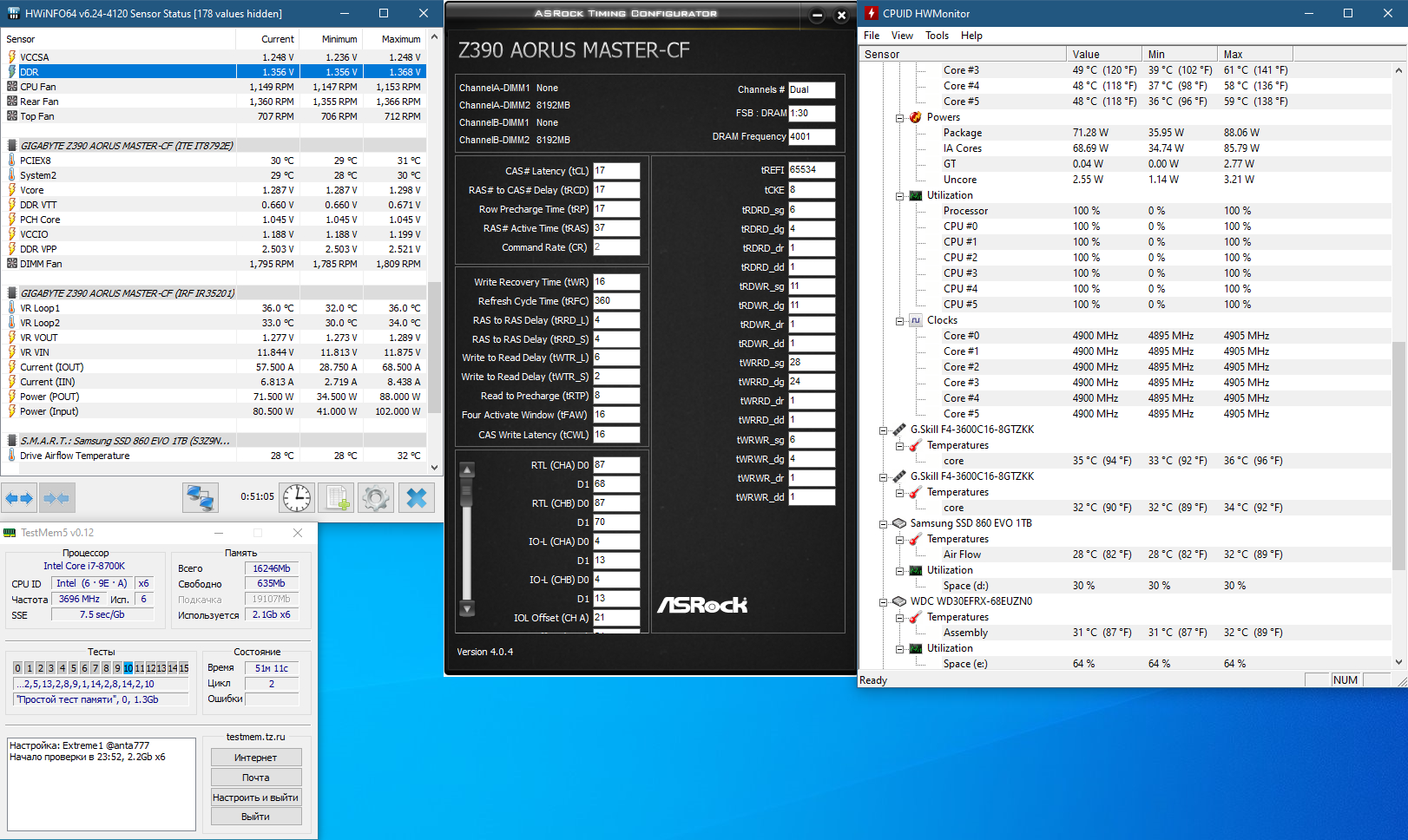Collapse the Powers node in HWMonitor

click(x=900, y=118)
